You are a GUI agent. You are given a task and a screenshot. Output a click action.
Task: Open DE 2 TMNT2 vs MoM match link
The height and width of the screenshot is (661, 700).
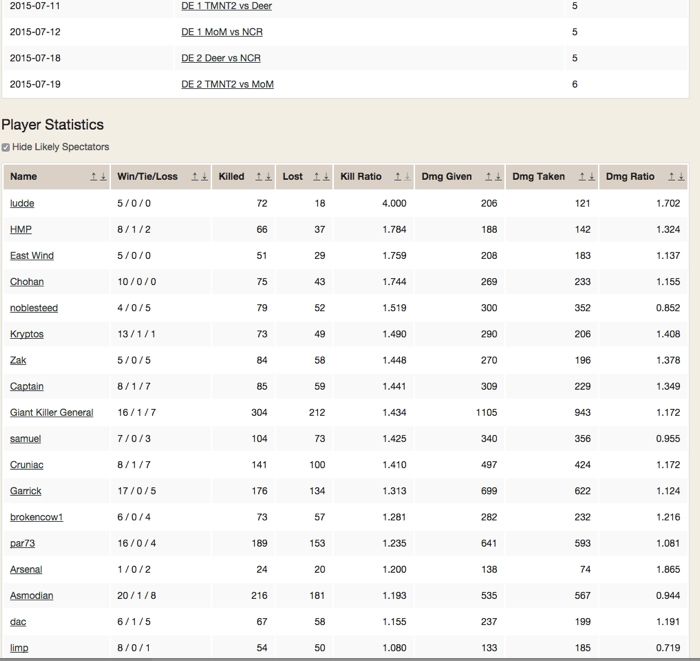227,84
